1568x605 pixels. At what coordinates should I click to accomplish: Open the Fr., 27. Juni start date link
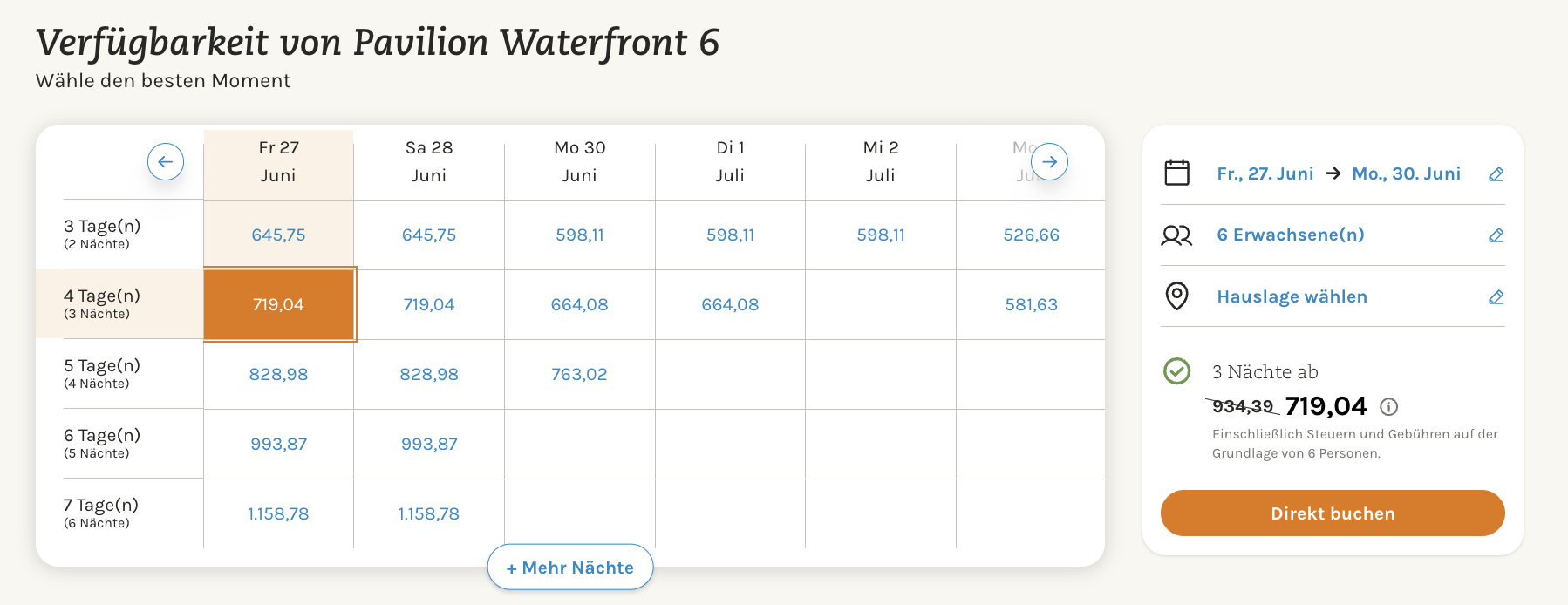pyautogui.click(x=1265, y=173)
